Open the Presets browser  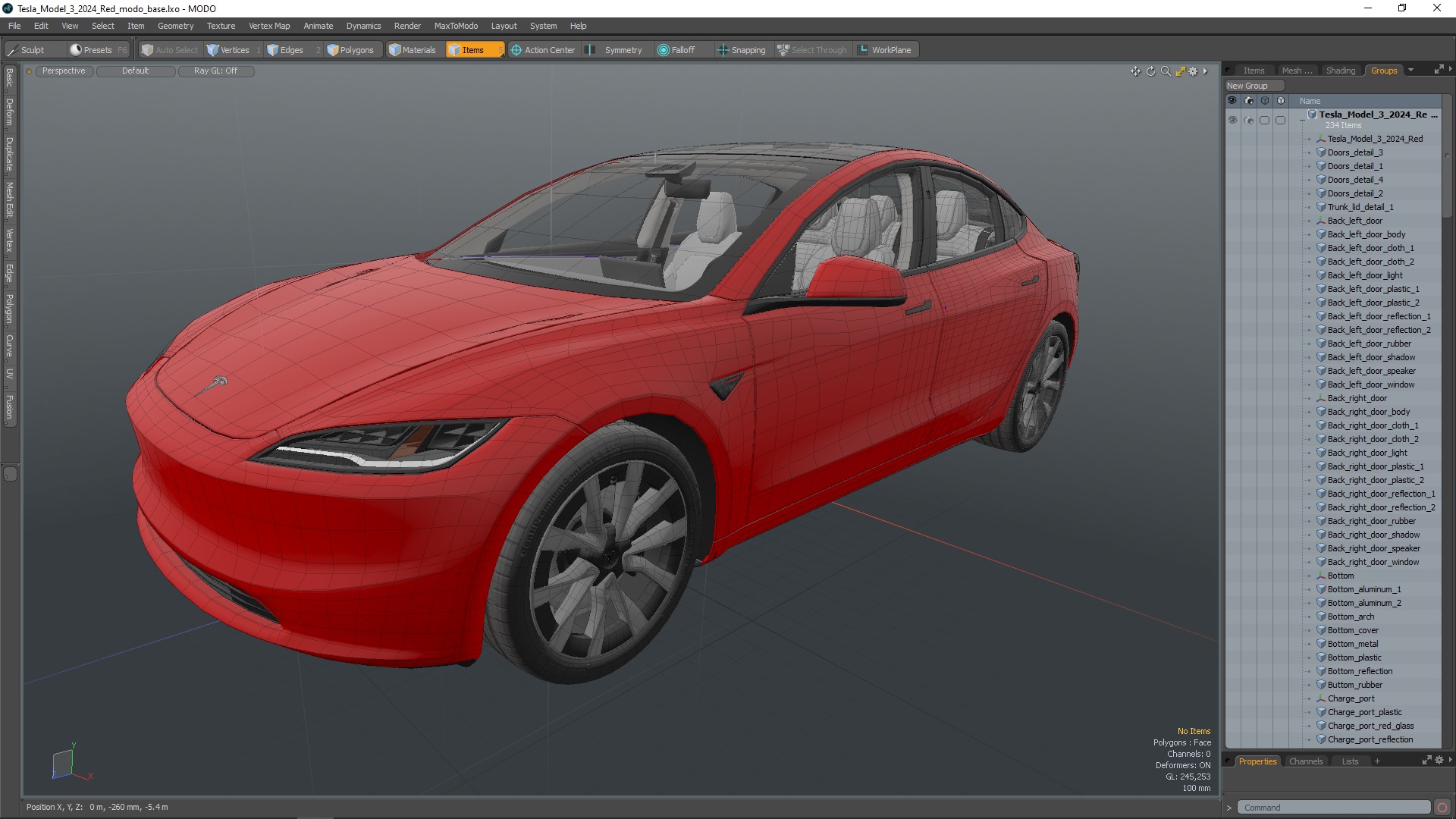click(99, 50)
